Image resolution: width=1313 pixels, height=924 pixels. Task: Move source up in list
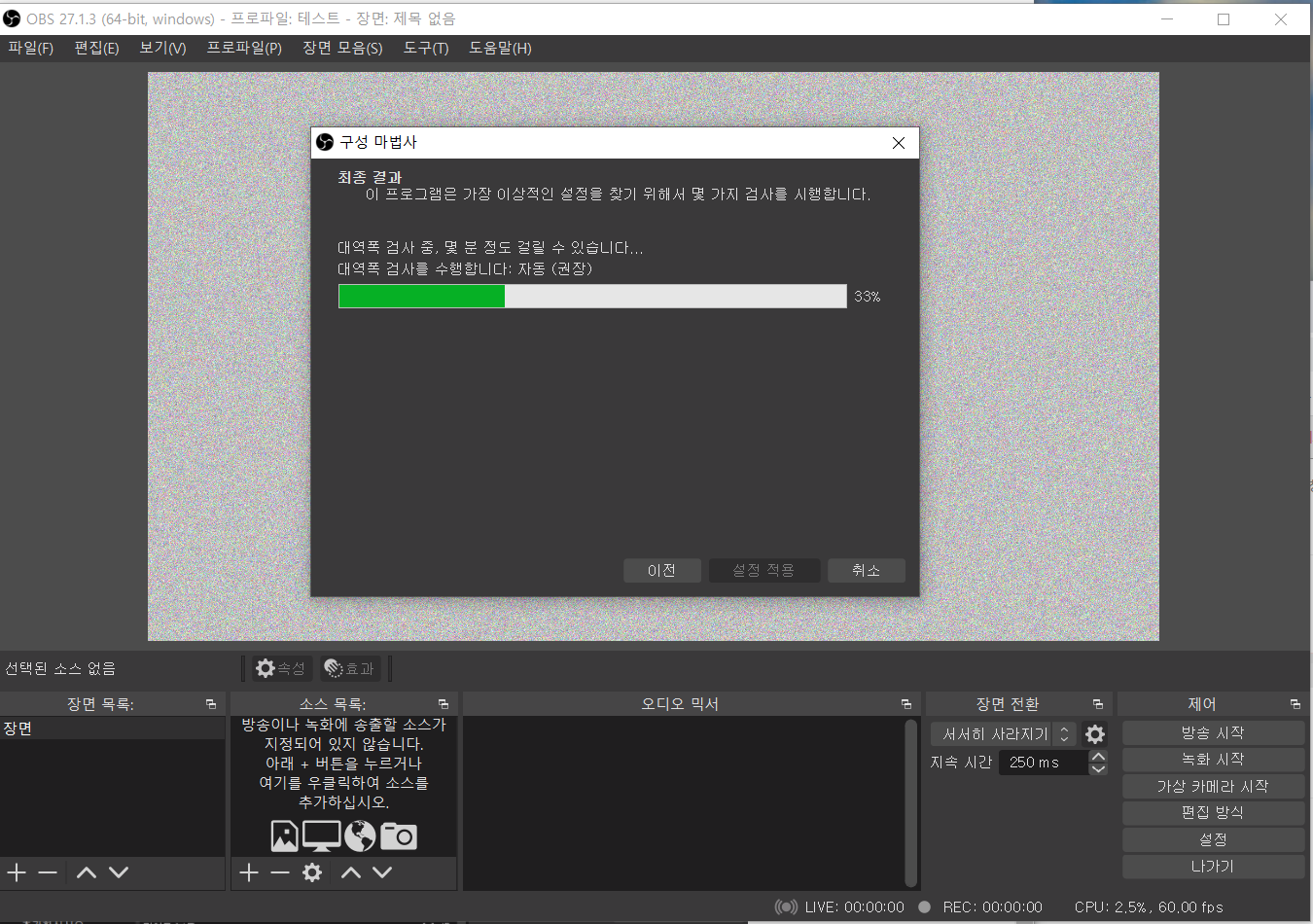pyautogui.click(x=351, y=872)
